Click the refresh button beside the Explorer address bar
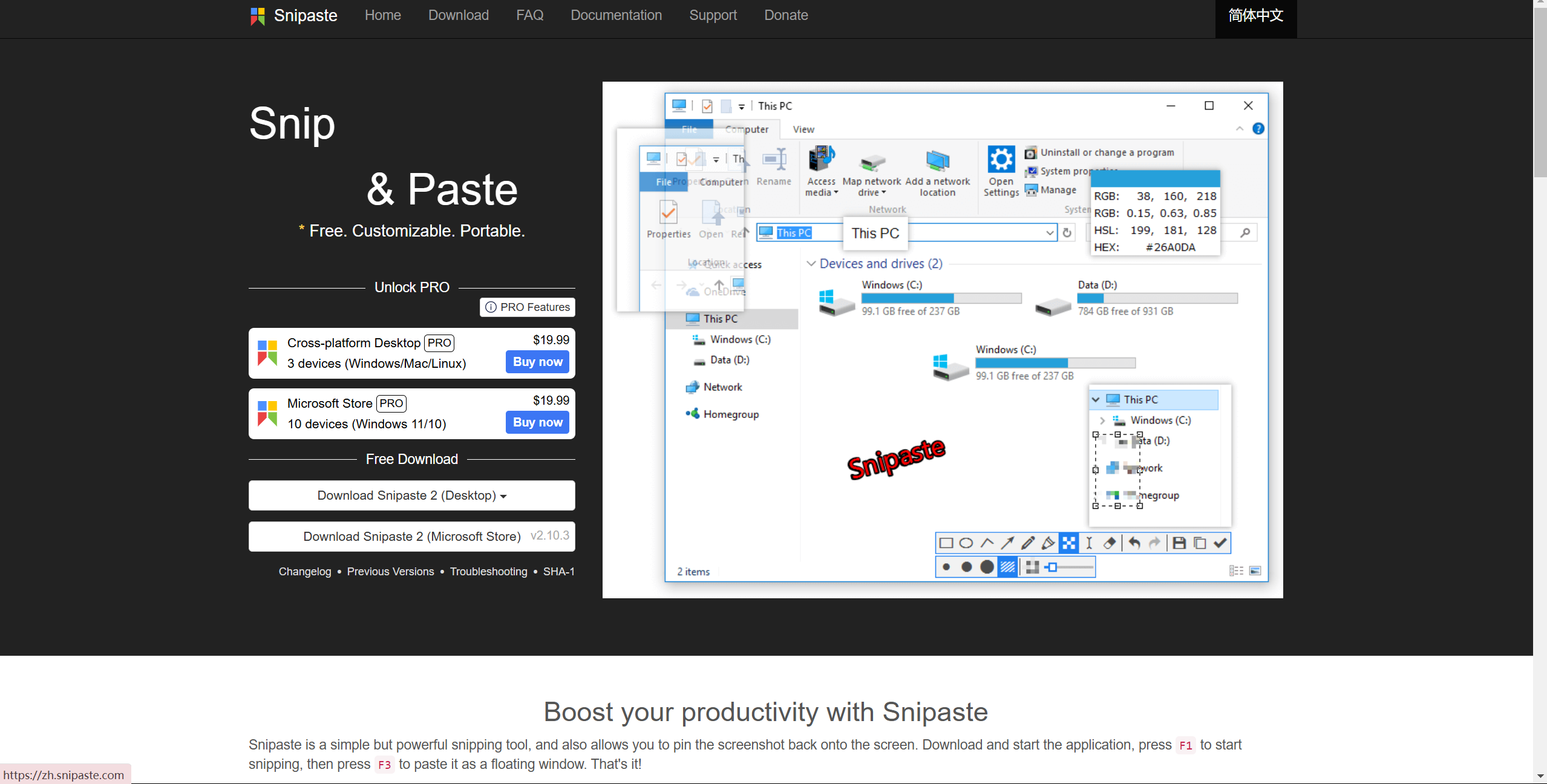Image resolution: width=1547 pixels, height=784 pixels. 1067,233
